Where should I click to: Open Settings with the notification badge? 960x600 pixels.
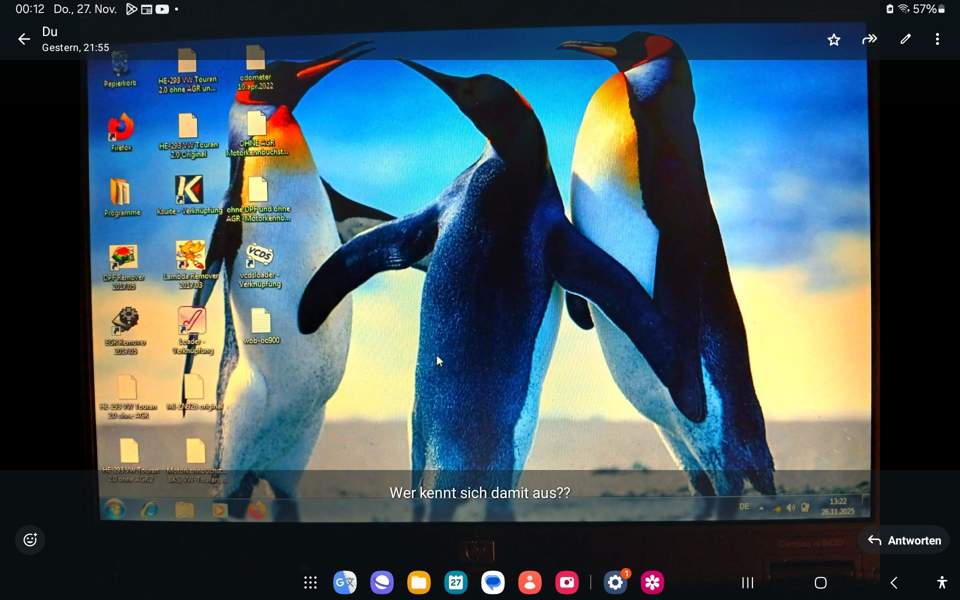coord(615,583)
